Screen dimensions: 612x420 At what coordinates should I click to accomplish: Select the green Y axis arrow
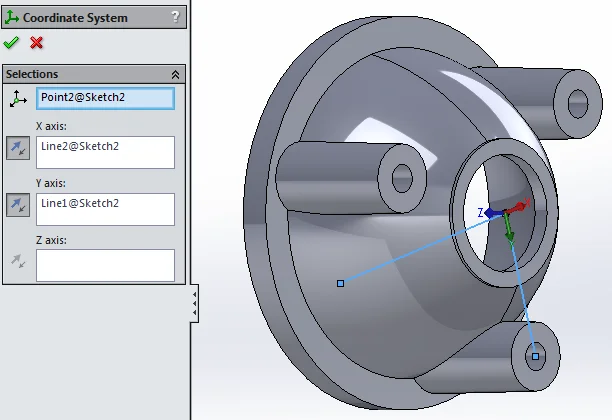pyautogui.click(x=509, y=232)
